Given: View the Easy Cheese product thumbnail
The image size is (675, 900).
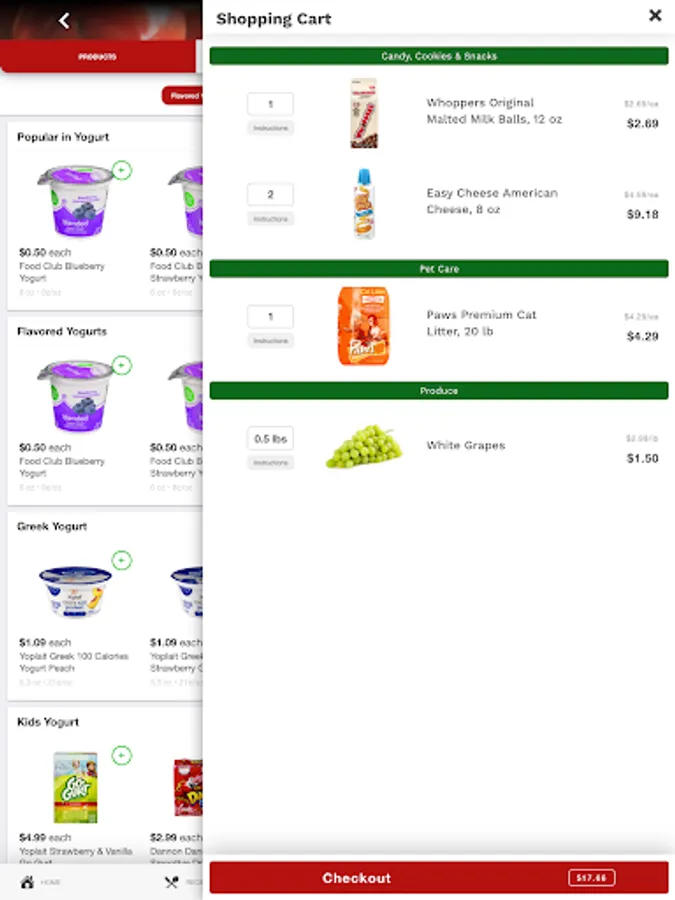Looking at the screenshot, I should [x=364, y=203].
